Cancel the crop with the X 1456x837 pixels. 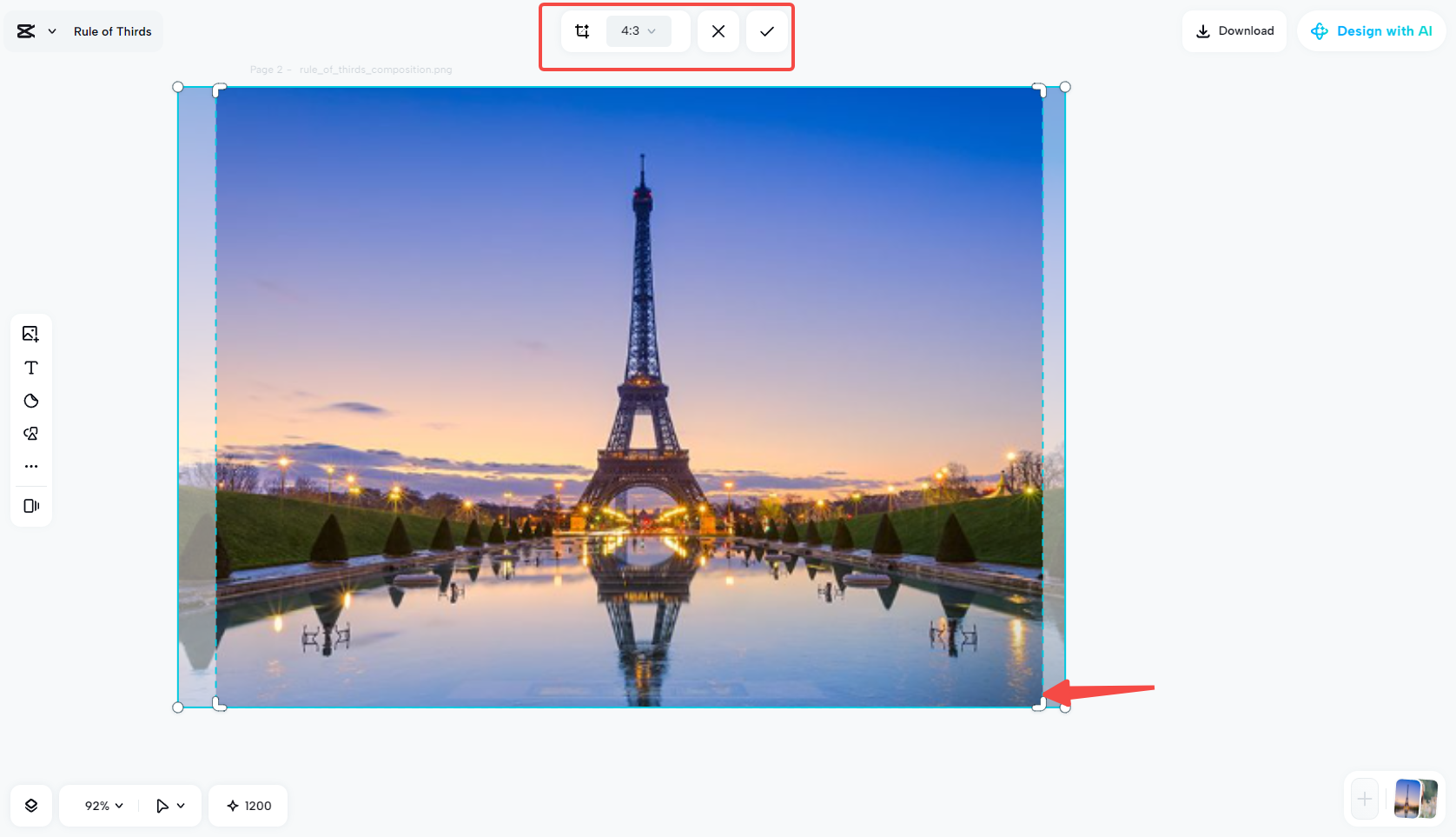click(718, 30)
